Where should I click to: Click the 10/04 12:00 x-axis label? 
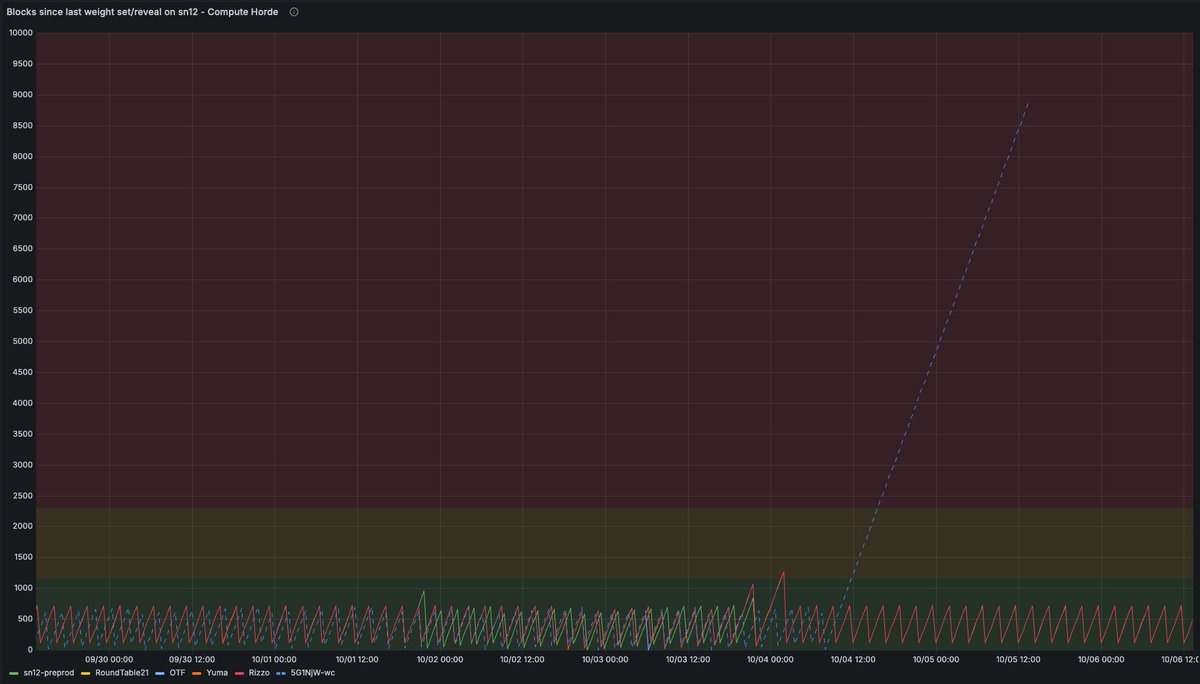point(853,660)
